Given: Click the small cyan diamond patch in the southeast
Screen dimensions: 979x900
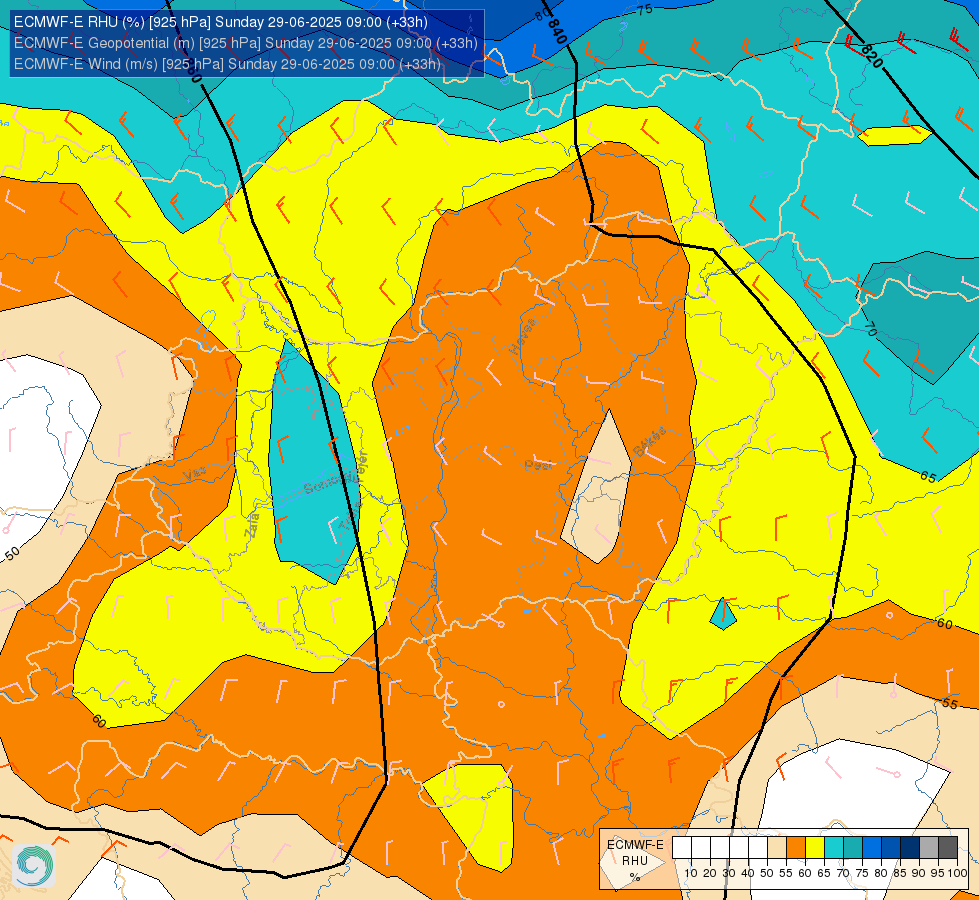Looking at the screenshot, I should pyautogui.click(x=724, y=615).
